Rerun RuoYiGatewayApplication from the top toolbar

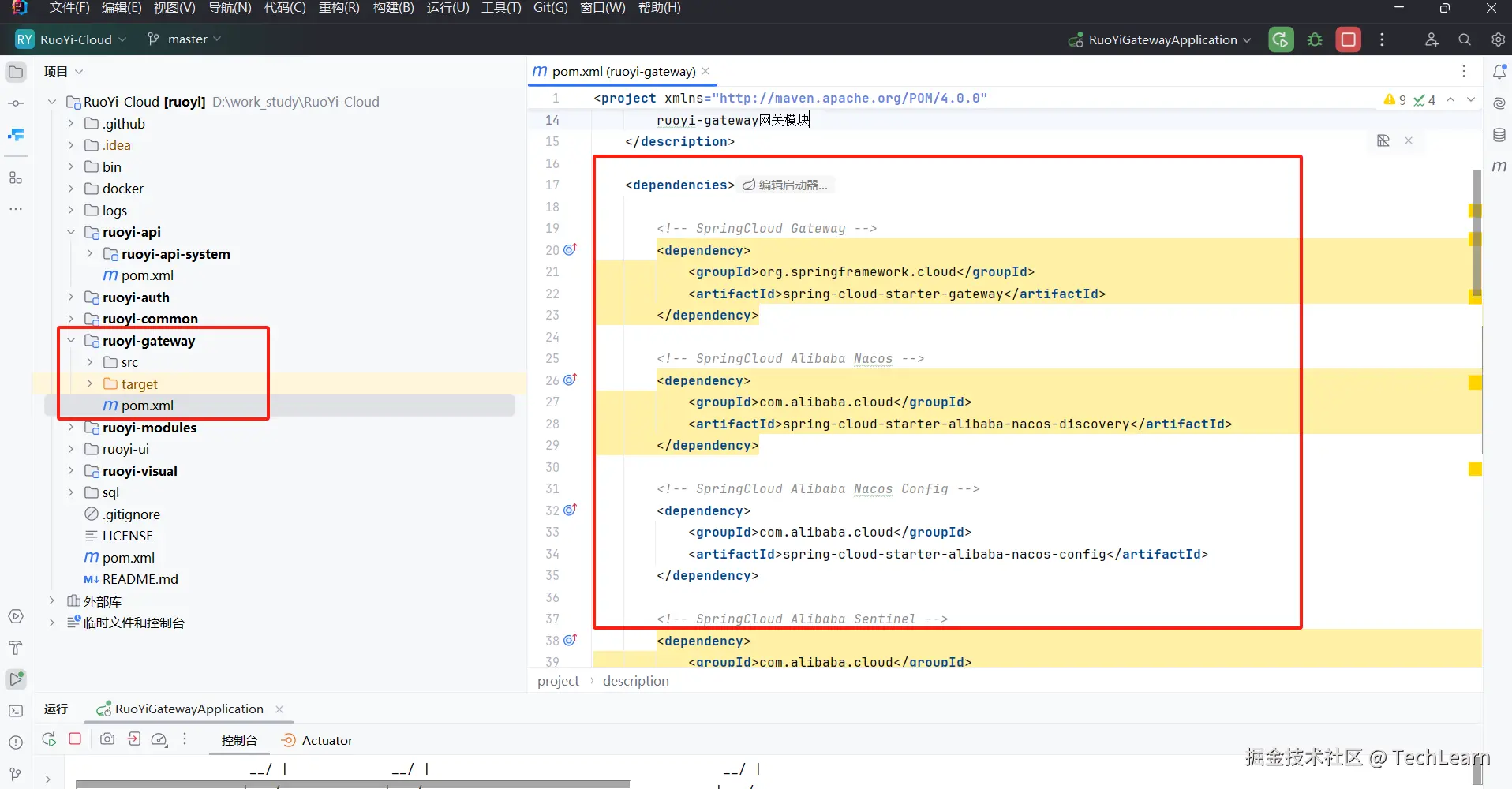click(x=1281, y=39)
